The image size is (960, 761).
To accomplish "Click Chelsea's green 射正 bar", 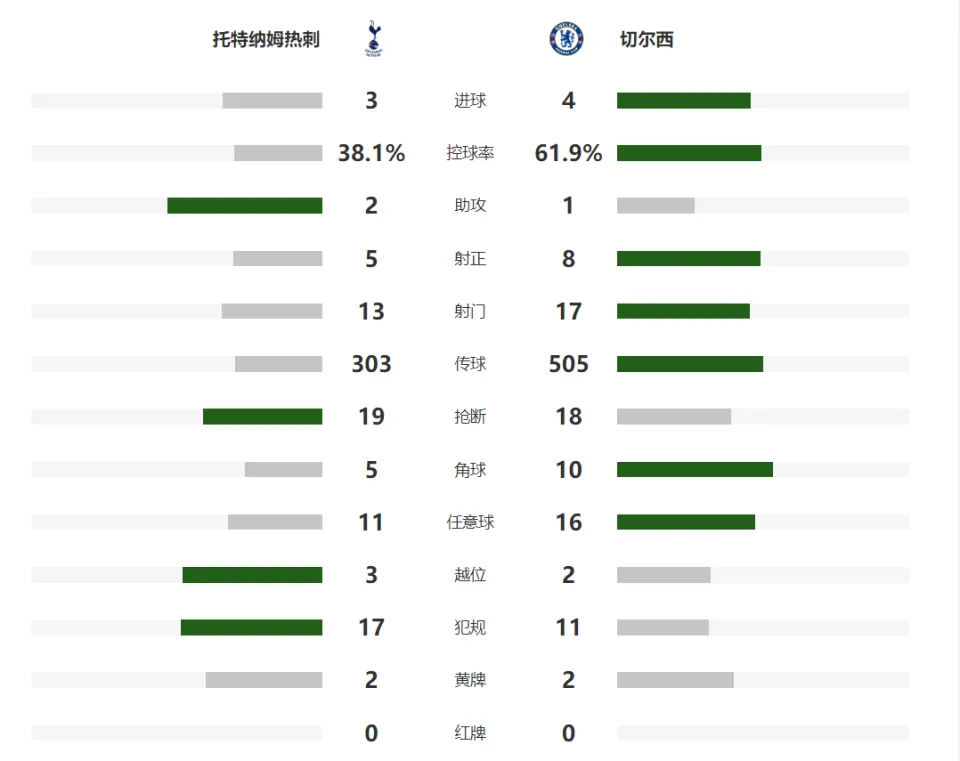I will click(x=689, y=258).
